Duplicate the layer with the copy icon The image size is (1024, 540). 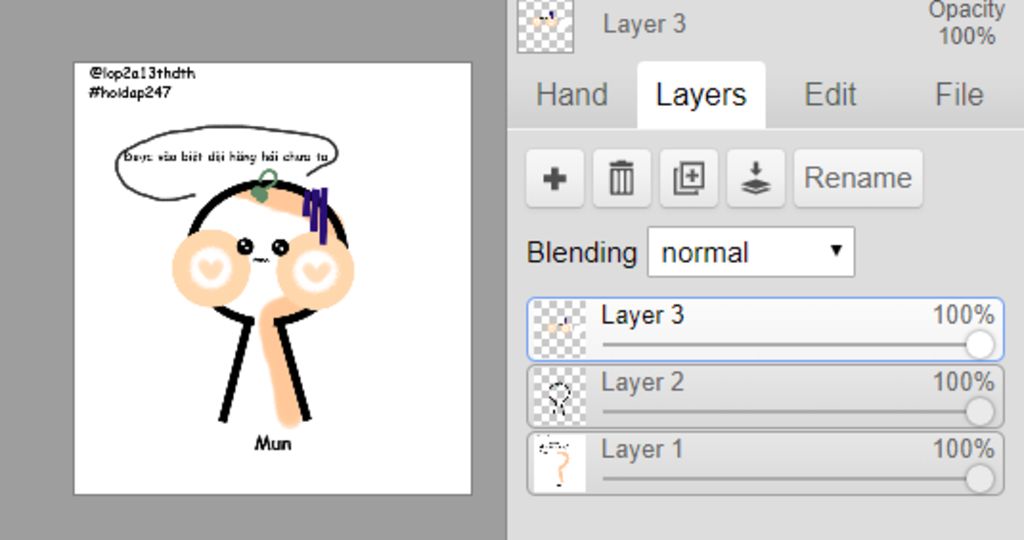point(688,178)
